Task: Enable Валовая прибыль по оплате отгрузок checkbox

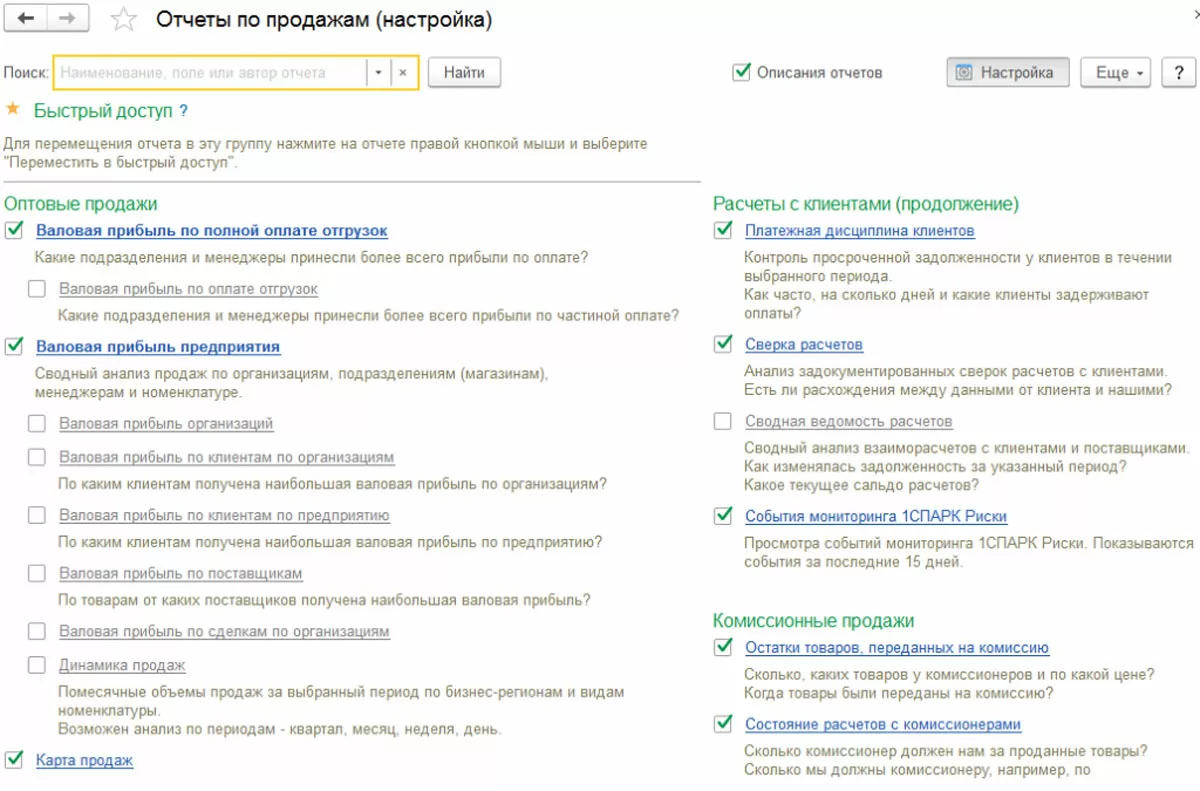Action: 37,289
